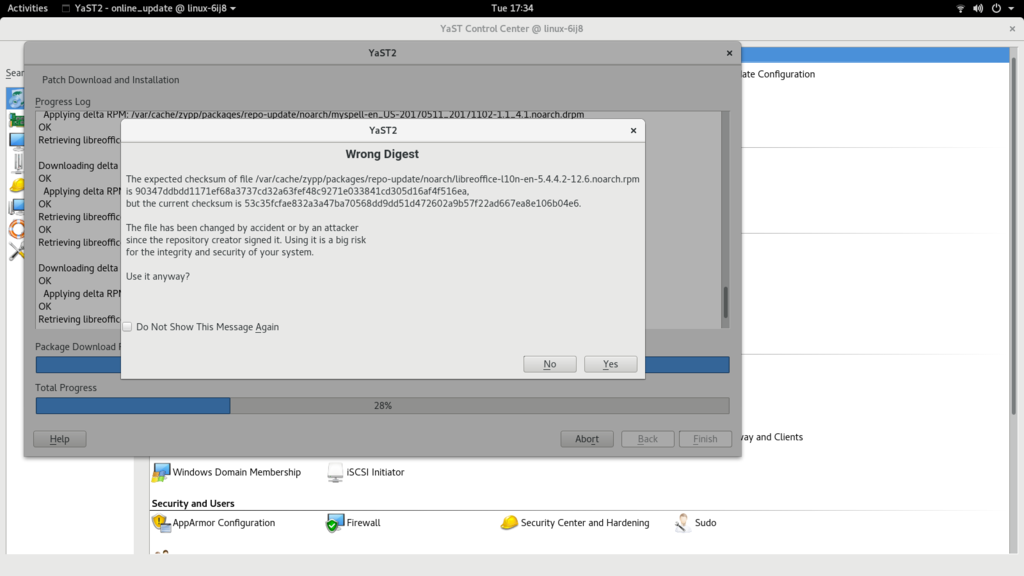Image resolution: width=1024 pixels, height=576 pixels.
Task: Click Yes to use the file anyway
Action: tap(610, 364)
